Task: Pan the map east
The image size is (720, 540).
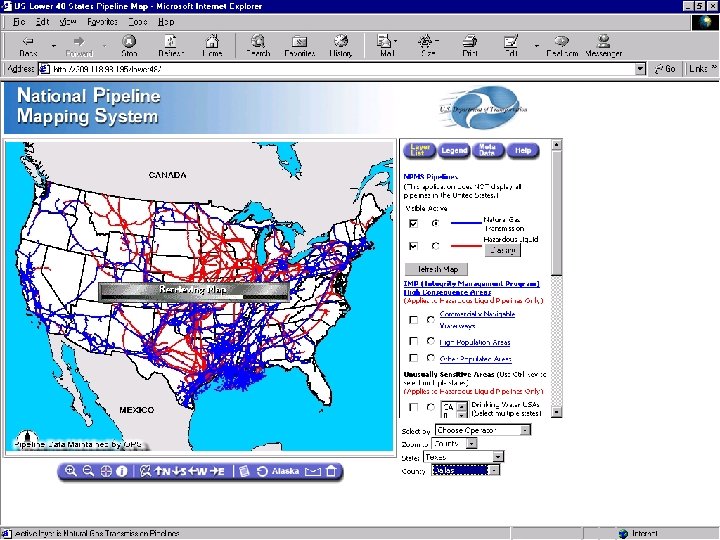Action: pos(217,471)
